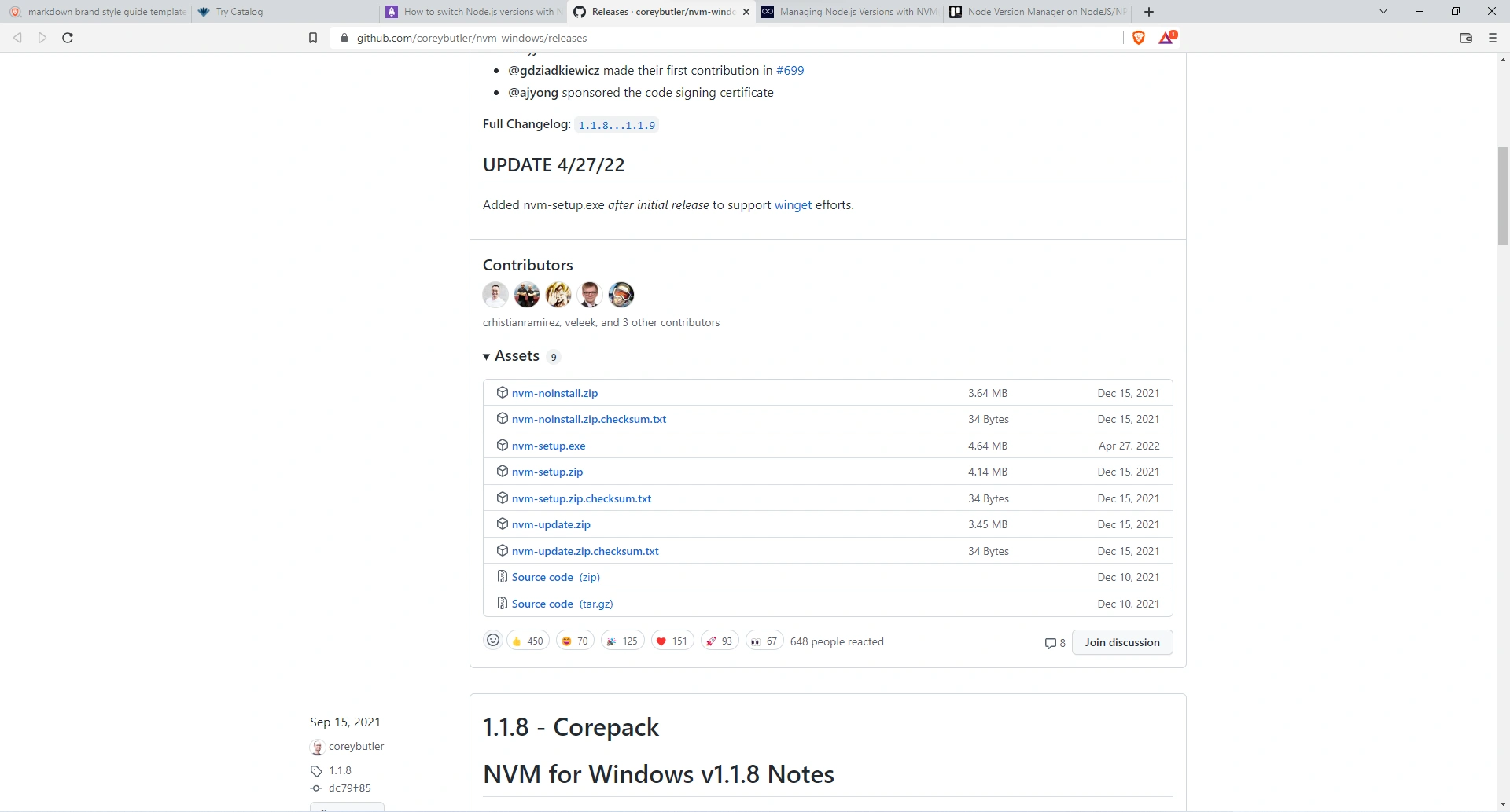Viewport: 1510px width, 812px height.
Task: Click the Join discussion button
Action: click(x=1121, y=642)
